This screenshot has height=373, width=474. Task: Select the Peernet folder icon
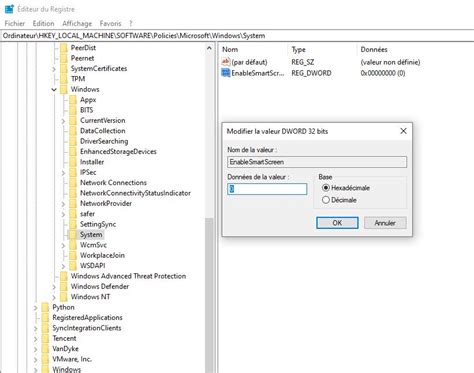tap(64, 58)
